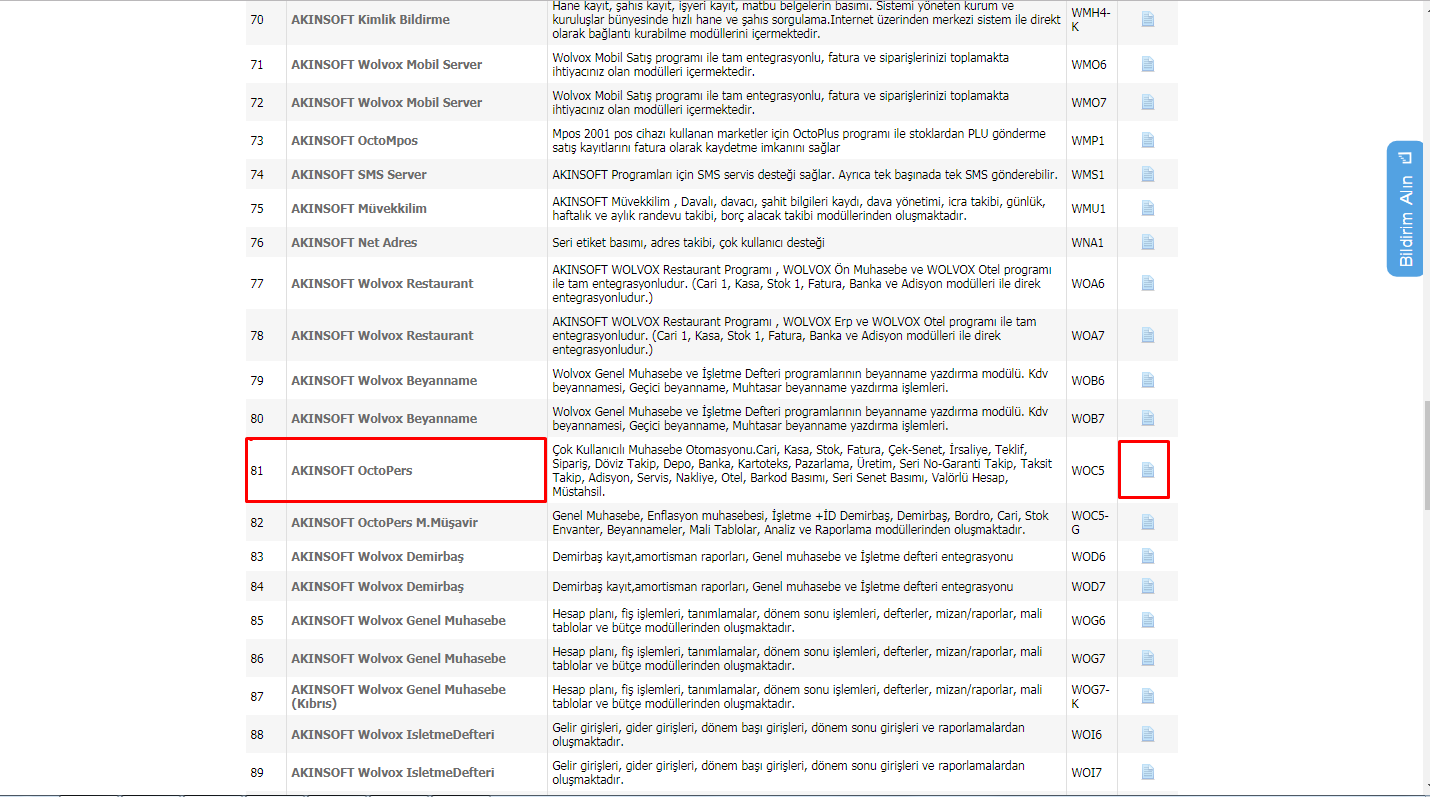
Task: Click the product code WOG7-K
Action: (1089, 696)
